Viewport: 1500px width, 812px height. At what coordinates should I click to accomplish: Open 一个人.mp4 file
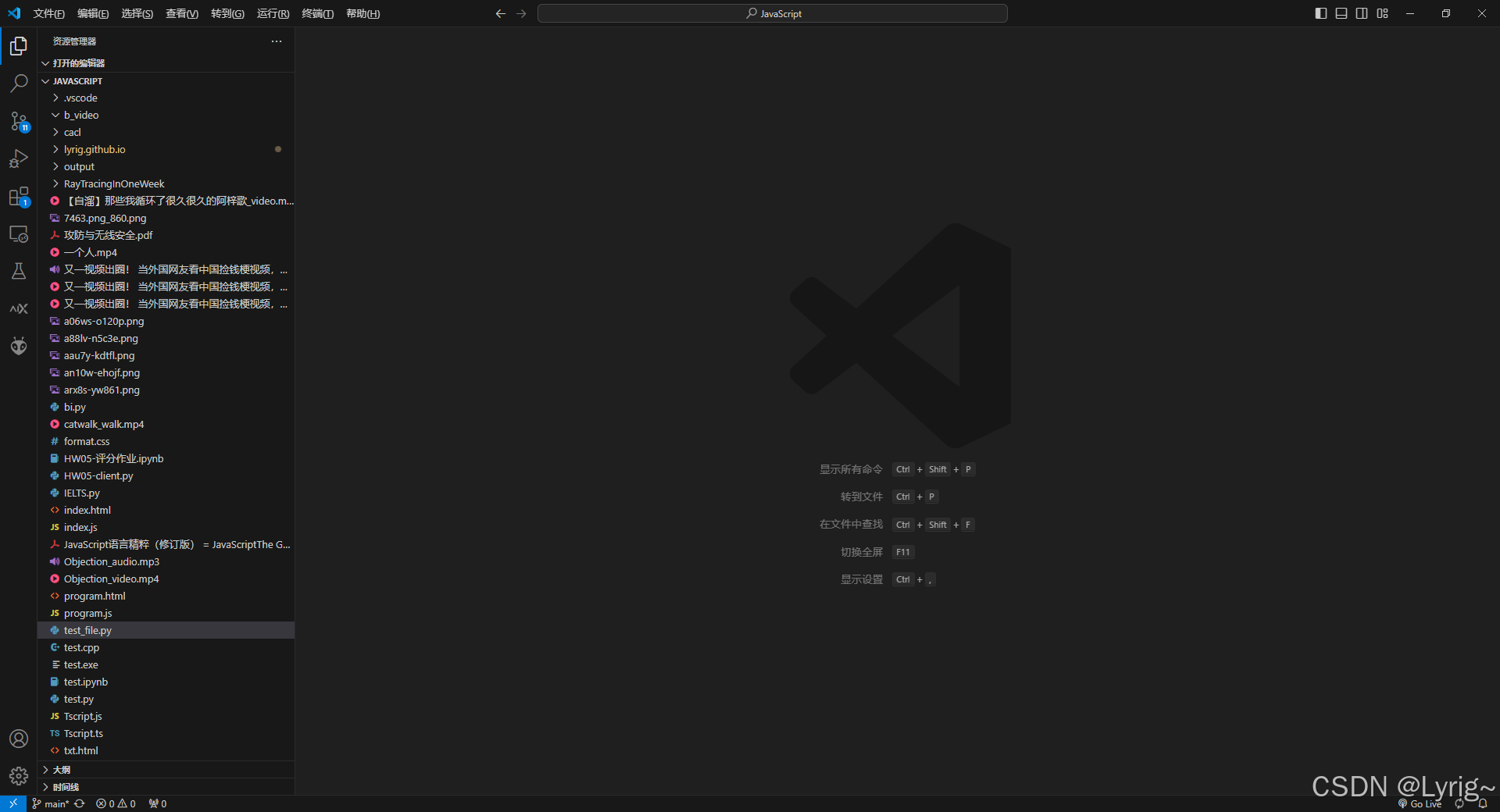166,252
